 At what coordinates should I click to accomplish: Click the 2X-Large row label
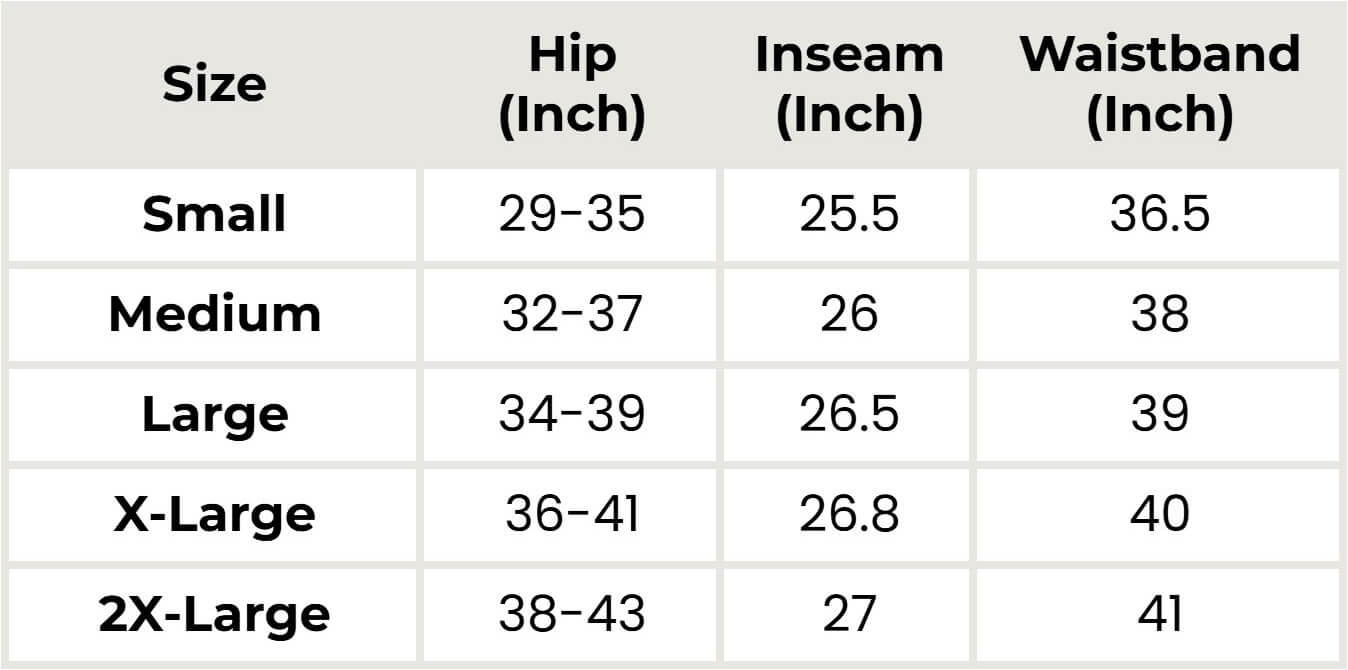tap(214, 614)
